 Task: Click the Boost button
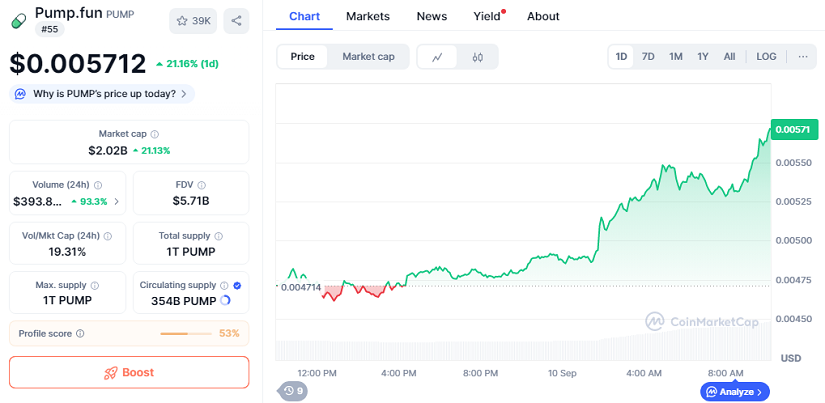pyautogui.click(x=129, y=372)
